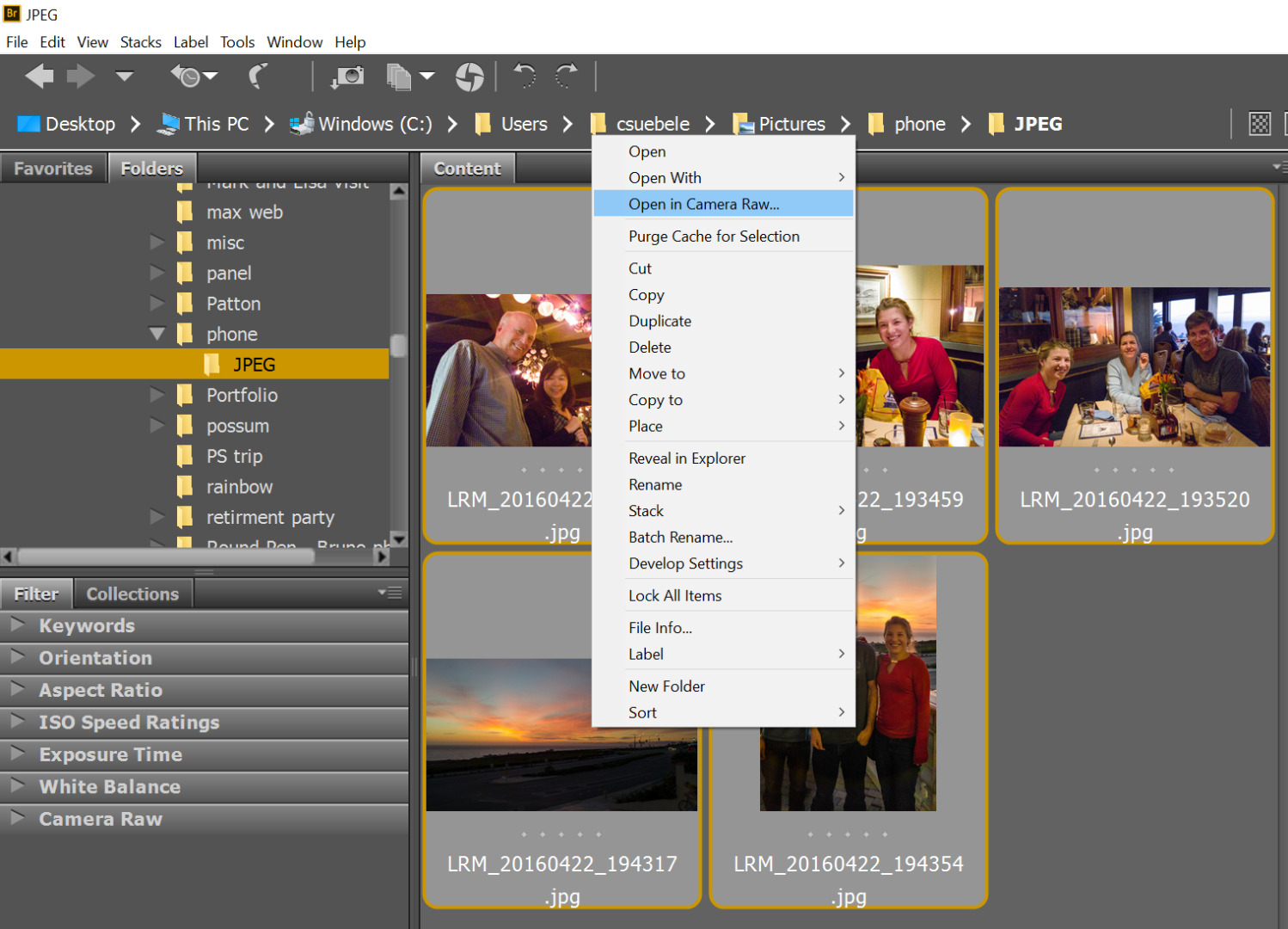This screenshot has height=929, width=1288.
Task: Click the Open in Camera Raw aperture icon
Action: point(469,77)
